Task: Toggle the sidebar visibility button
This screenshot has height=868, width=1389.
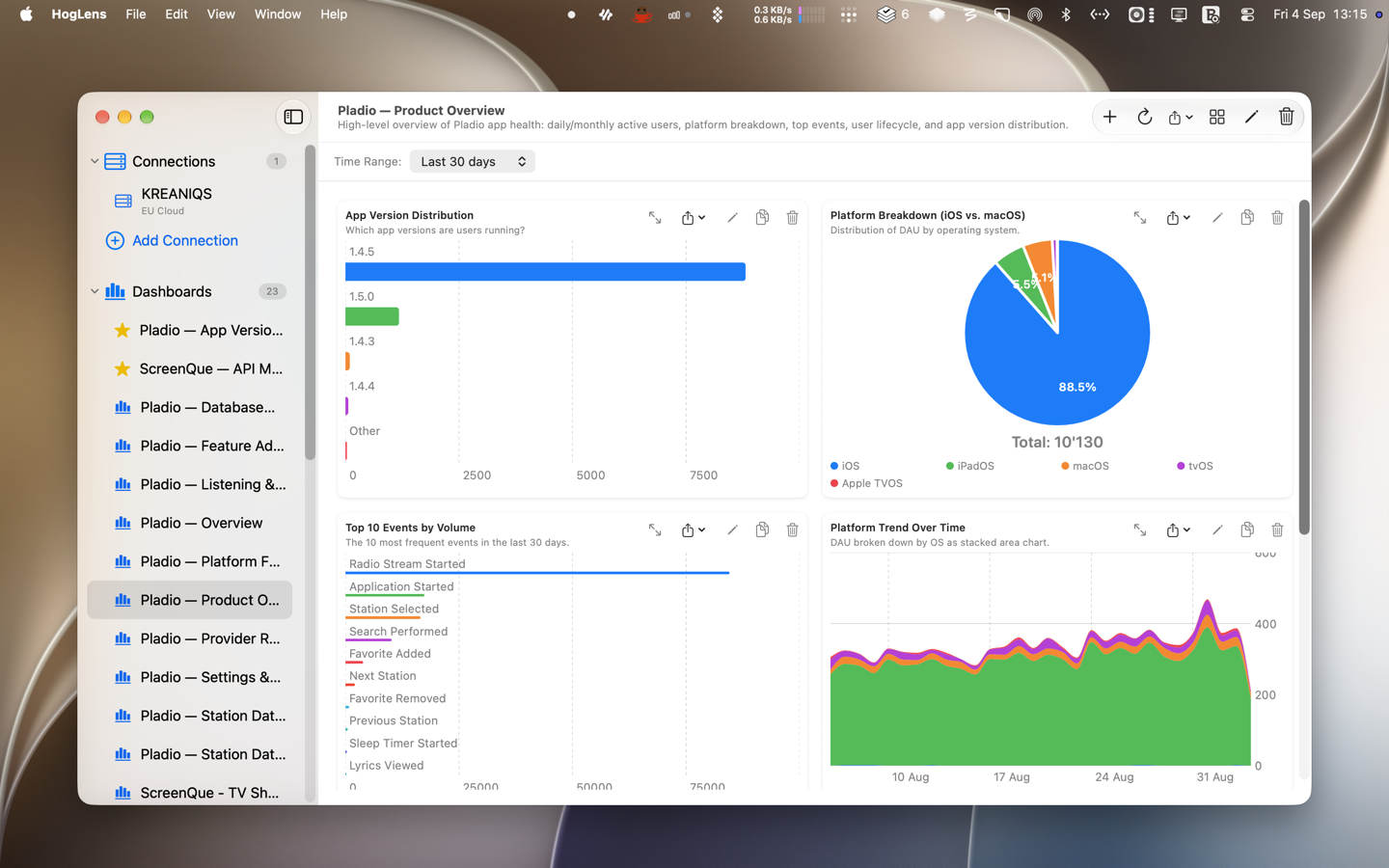Action: 293,117
